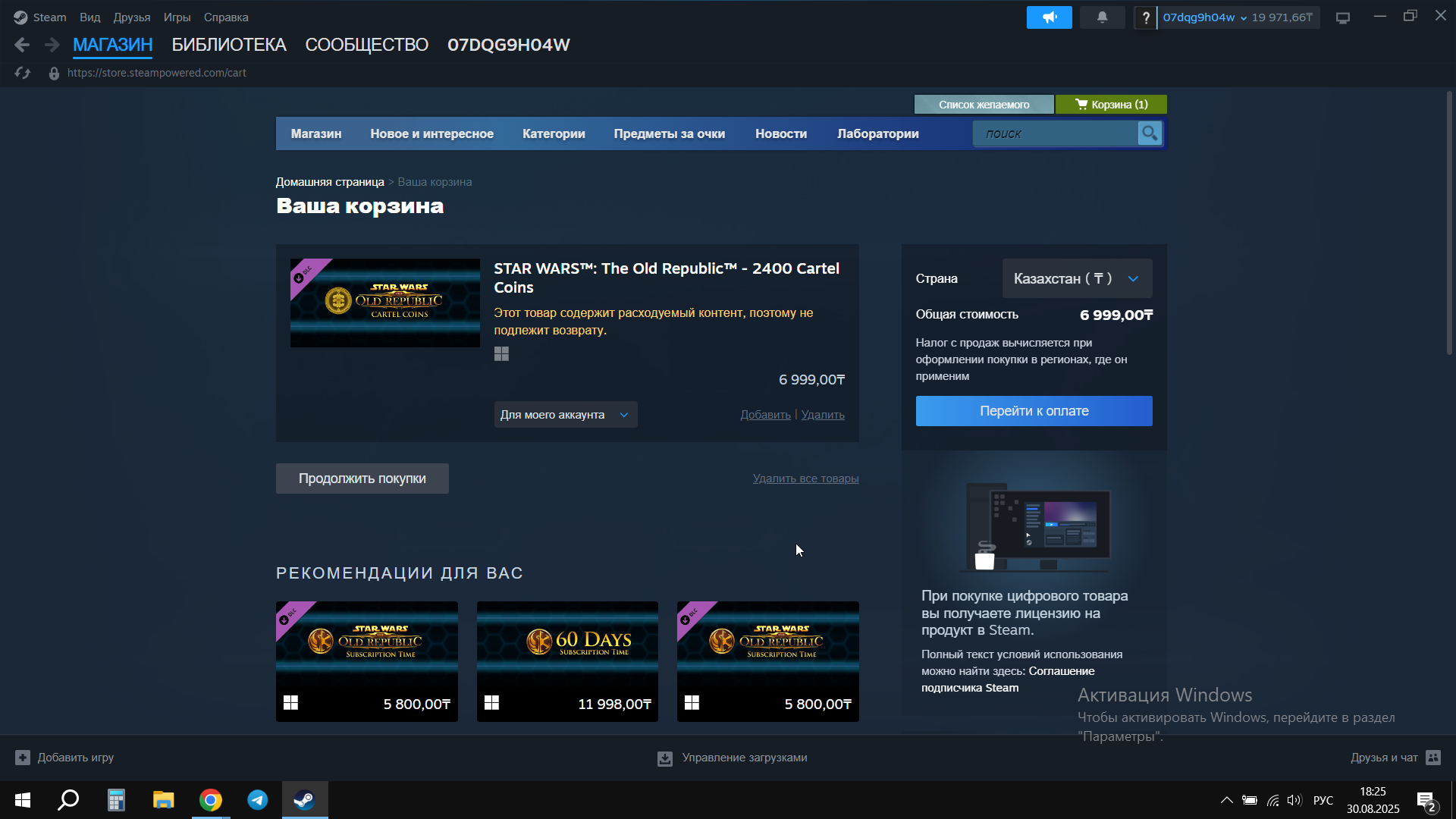Open the announcements megaphone button

(x=1049, y=17)
